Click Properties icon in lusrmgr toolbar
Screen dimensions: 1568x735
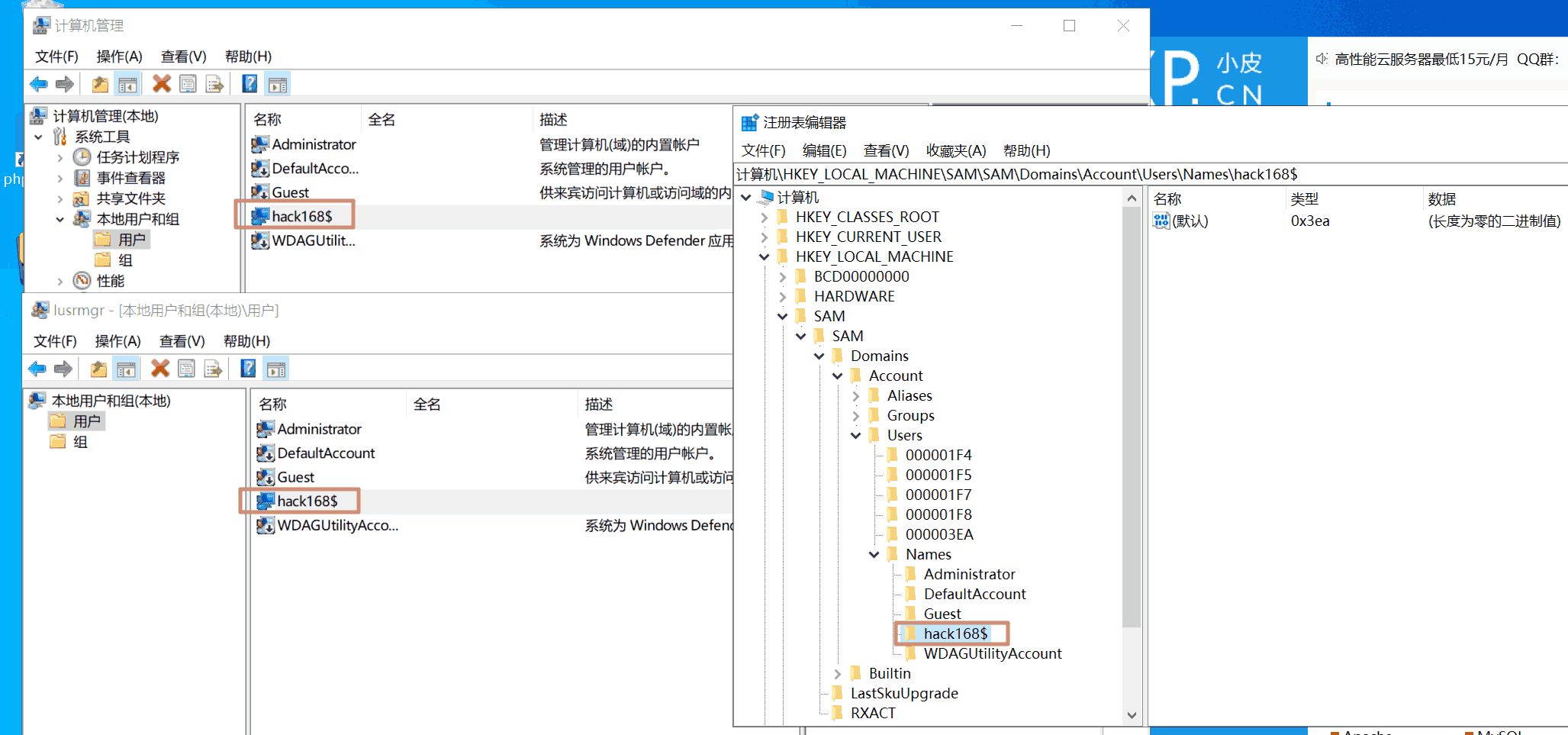[x=186, y=369]
